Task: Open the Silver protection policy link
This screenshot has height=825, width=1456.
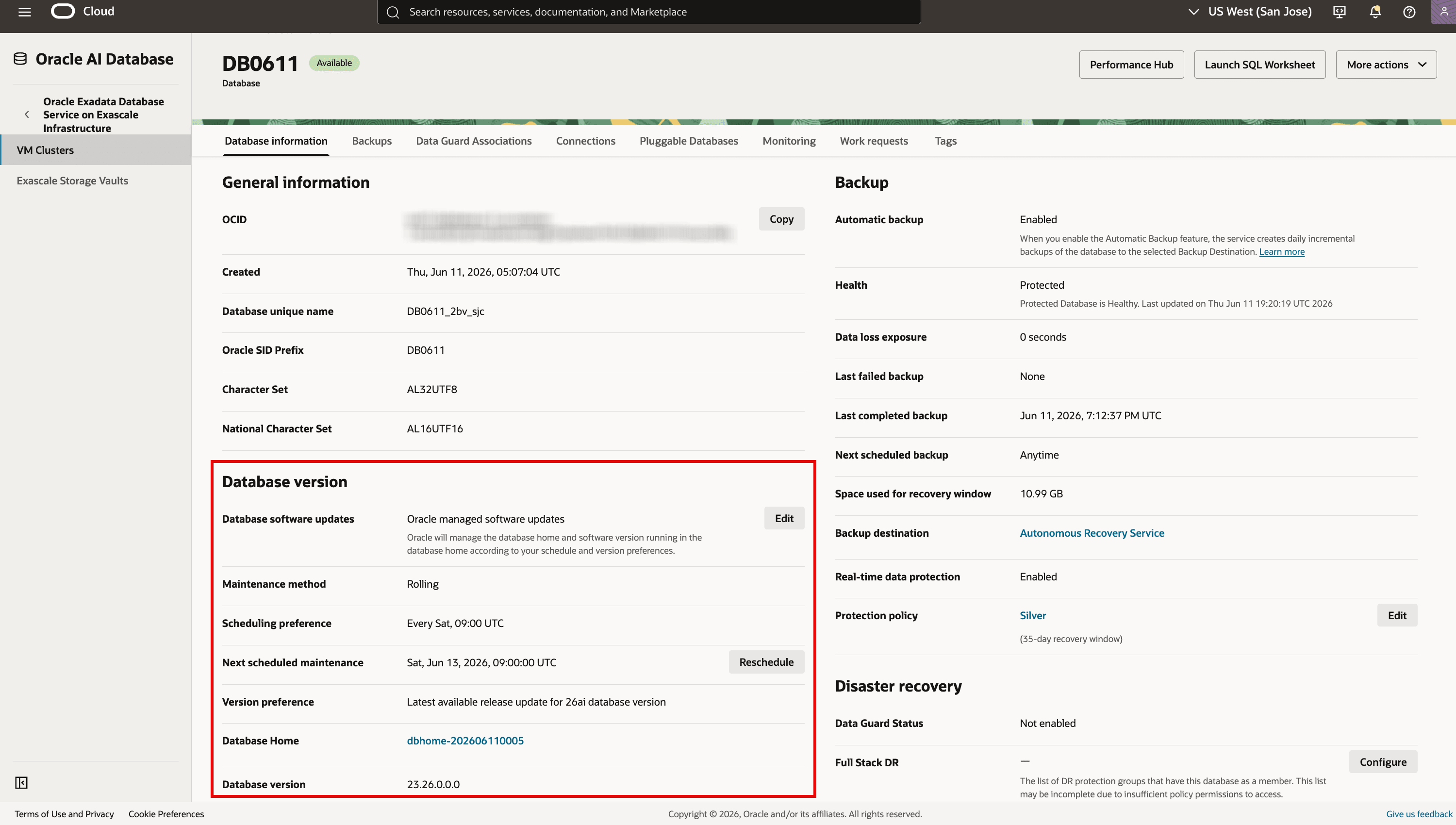Action: (x=1033, y=615)
